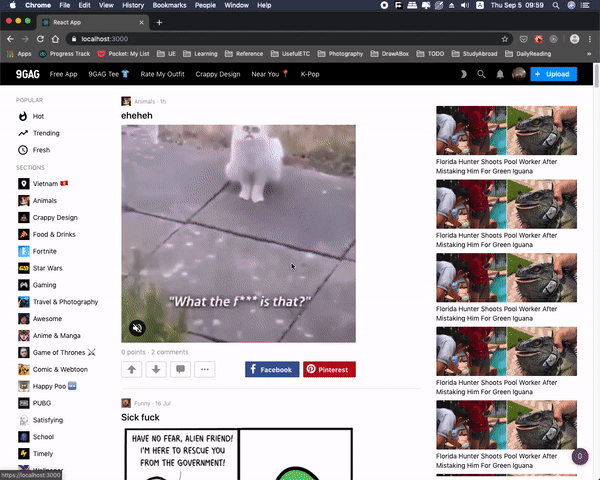
Task: Open Happy Poo section
Action: 47,386
